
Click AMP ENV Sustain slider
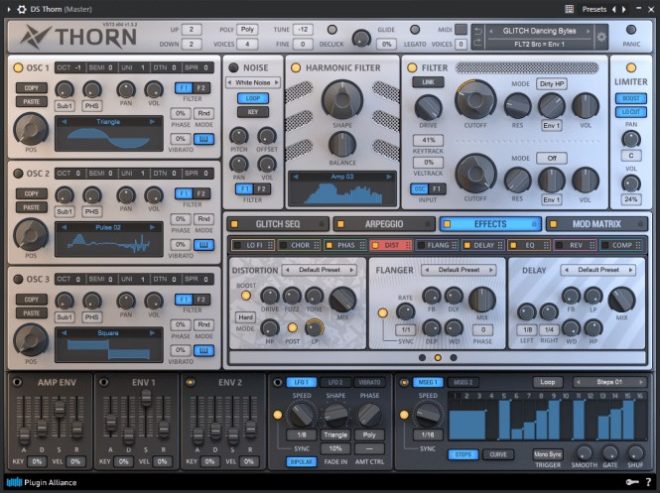pyautogui.click(x=60, y=407)
